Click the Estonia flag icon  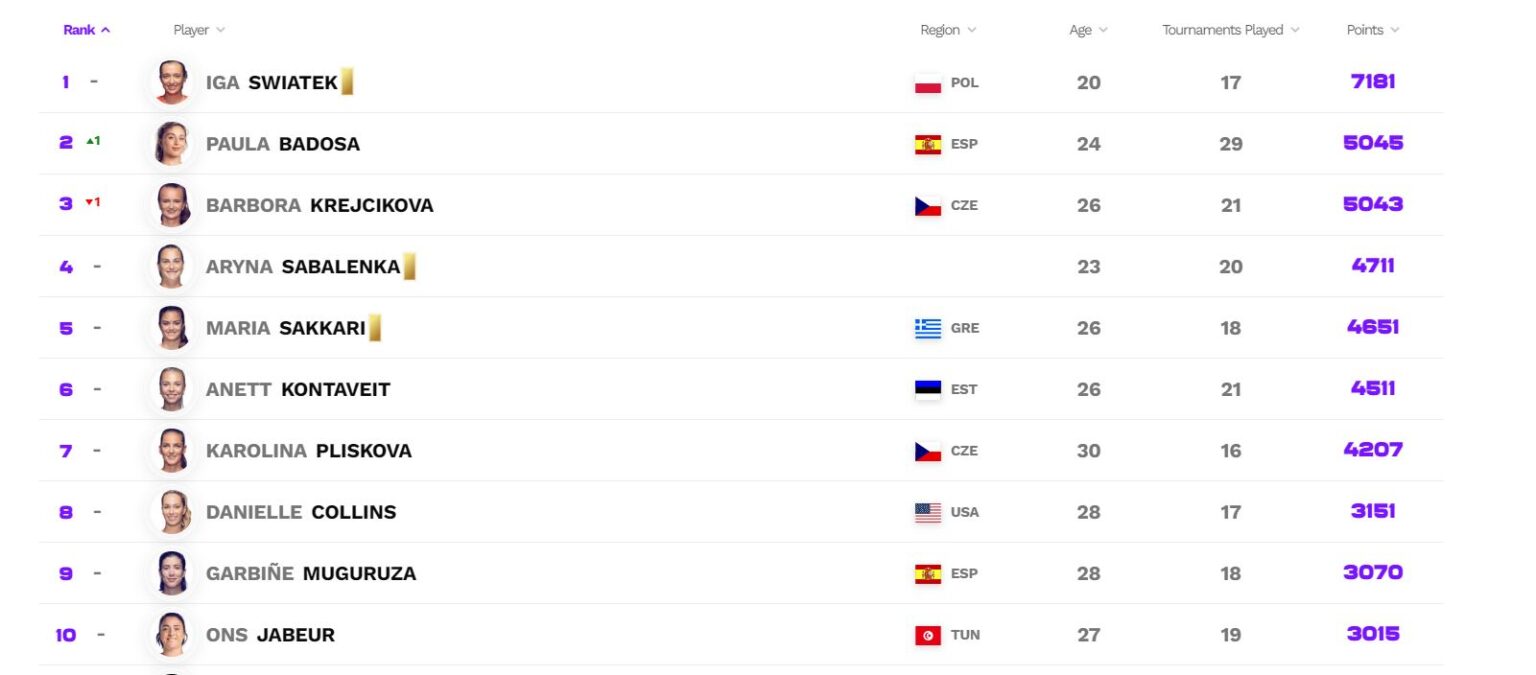click(928, 390)
